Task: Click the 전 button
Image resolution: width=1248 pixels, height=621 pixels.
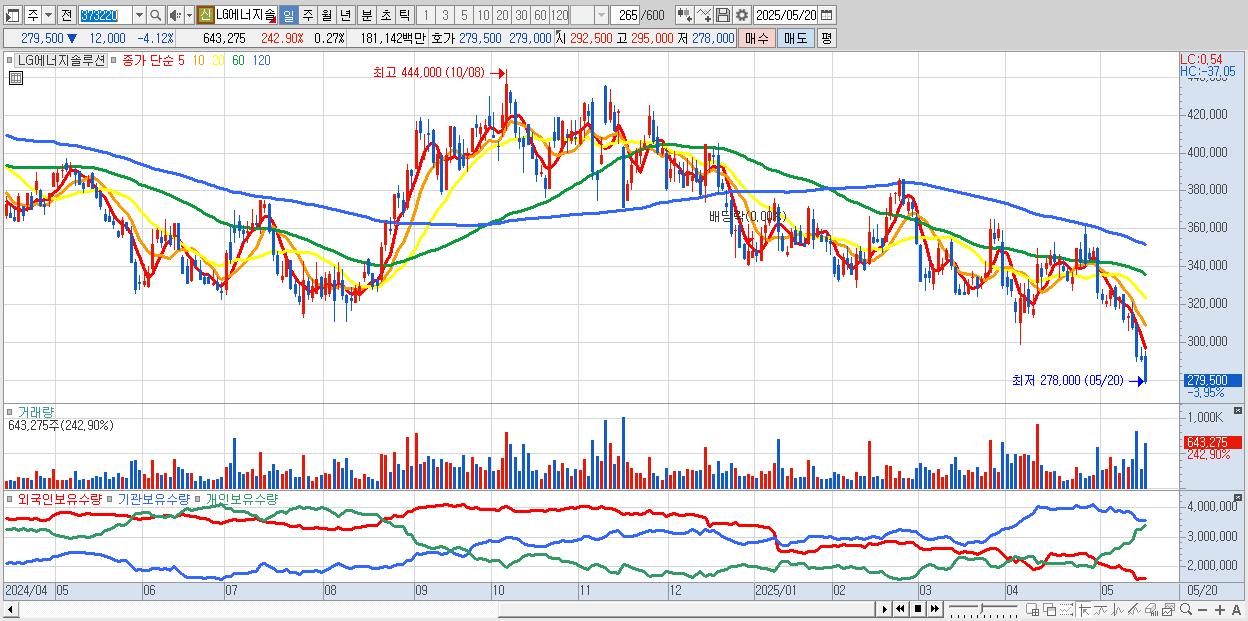Action: click(66, 15)
